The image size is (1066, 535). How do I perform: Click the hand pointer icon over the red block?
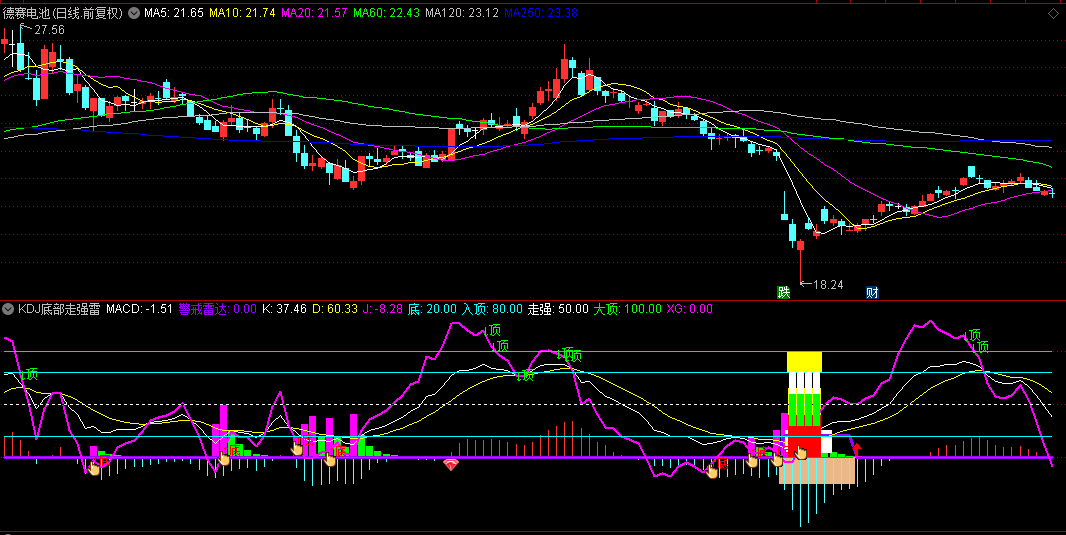pyautogui.click(x=801, y=452)
